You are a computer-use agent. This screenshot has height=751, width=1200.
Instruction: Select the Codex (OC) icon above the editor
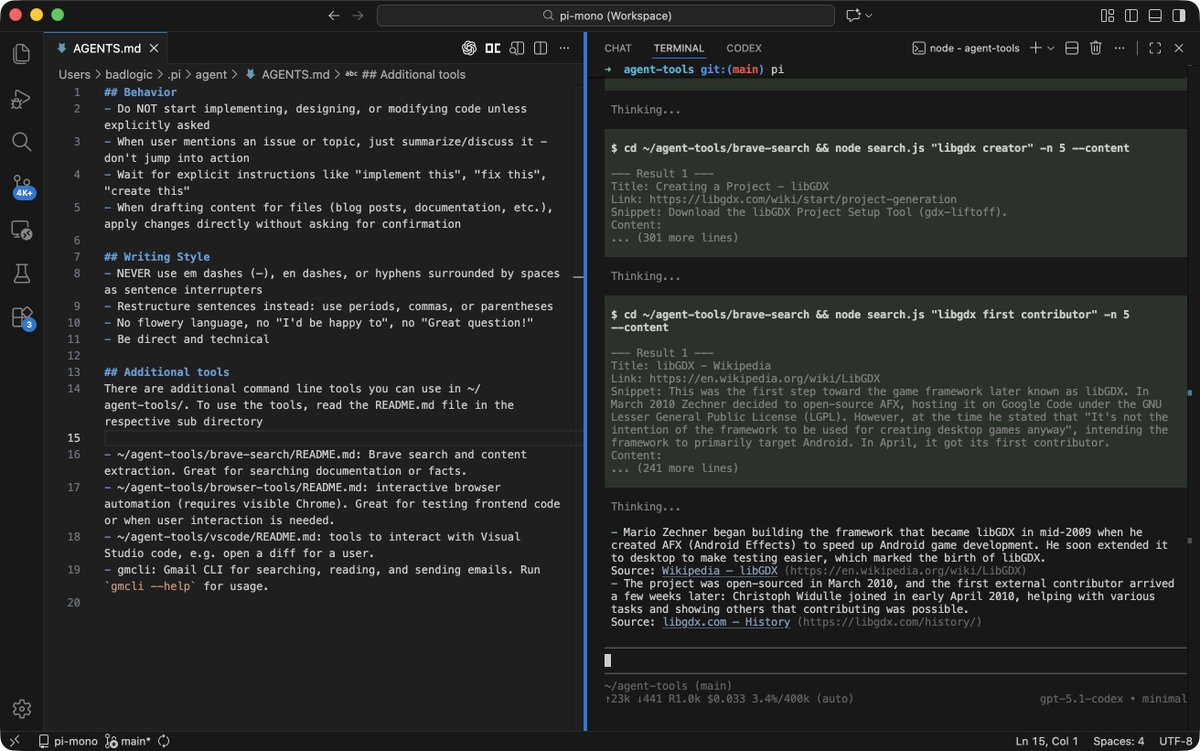(493, 48)
